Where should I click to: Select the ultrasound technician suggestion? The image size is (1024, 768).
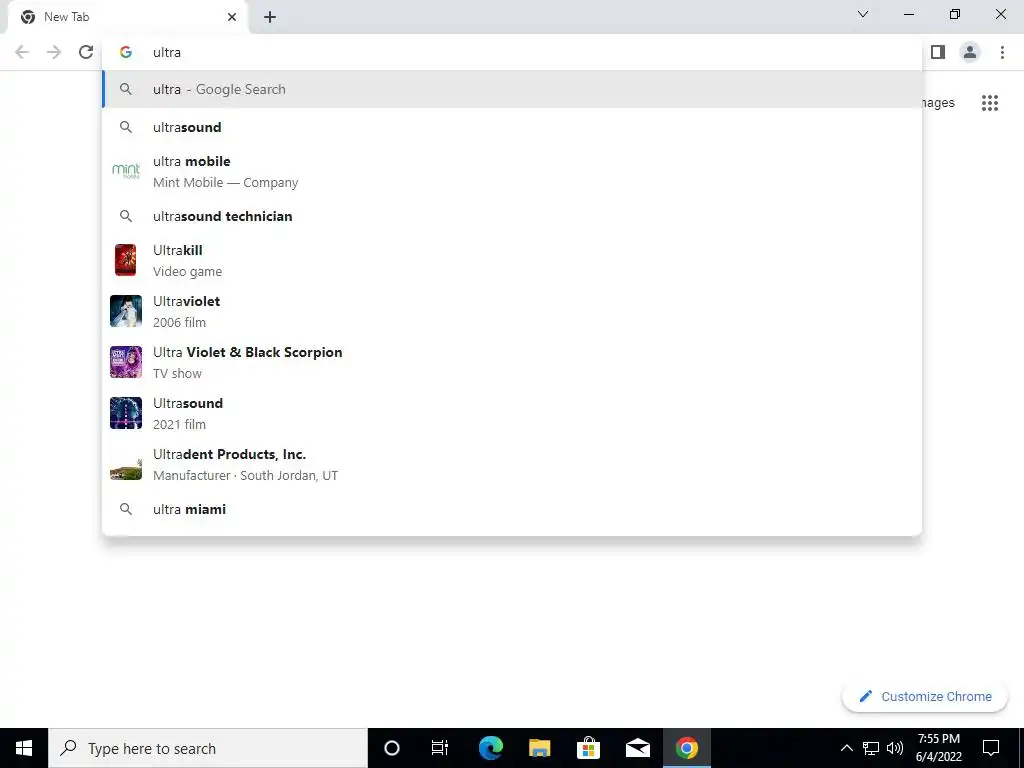pos(512,216)
